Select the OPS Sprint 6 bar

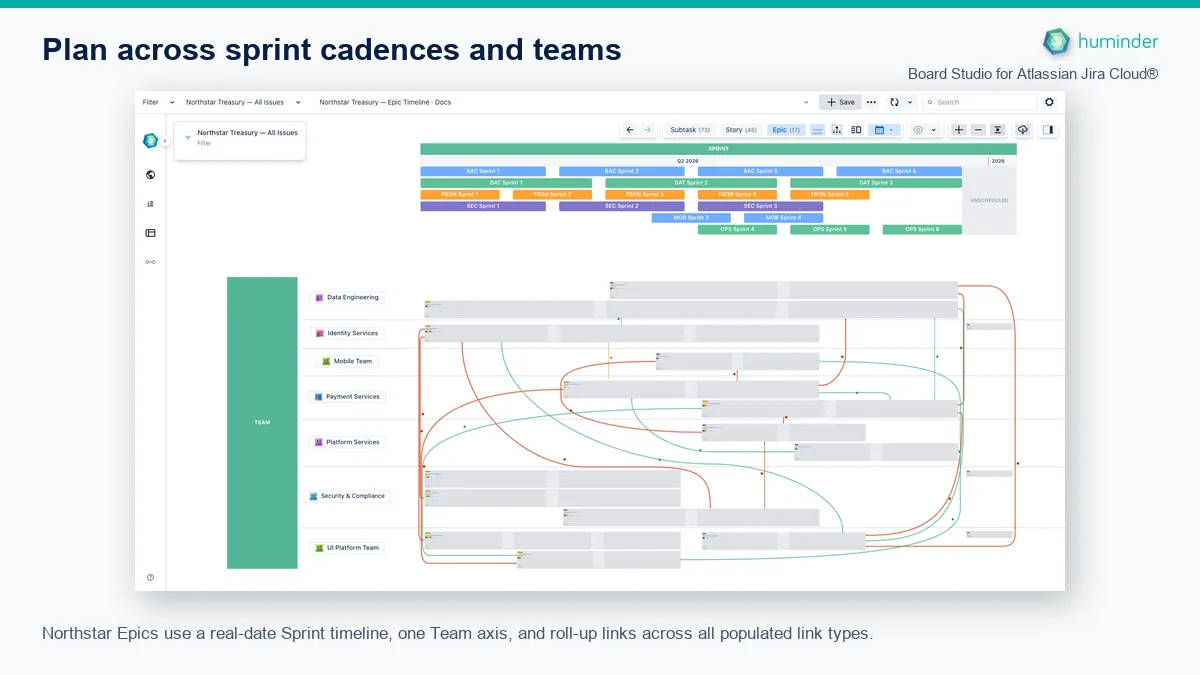point(922,229)
